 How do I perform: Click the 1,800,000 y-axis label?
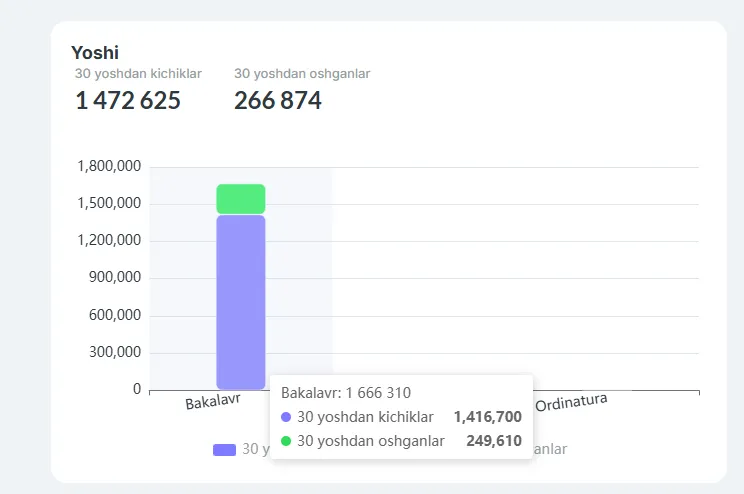pos(109,166)
